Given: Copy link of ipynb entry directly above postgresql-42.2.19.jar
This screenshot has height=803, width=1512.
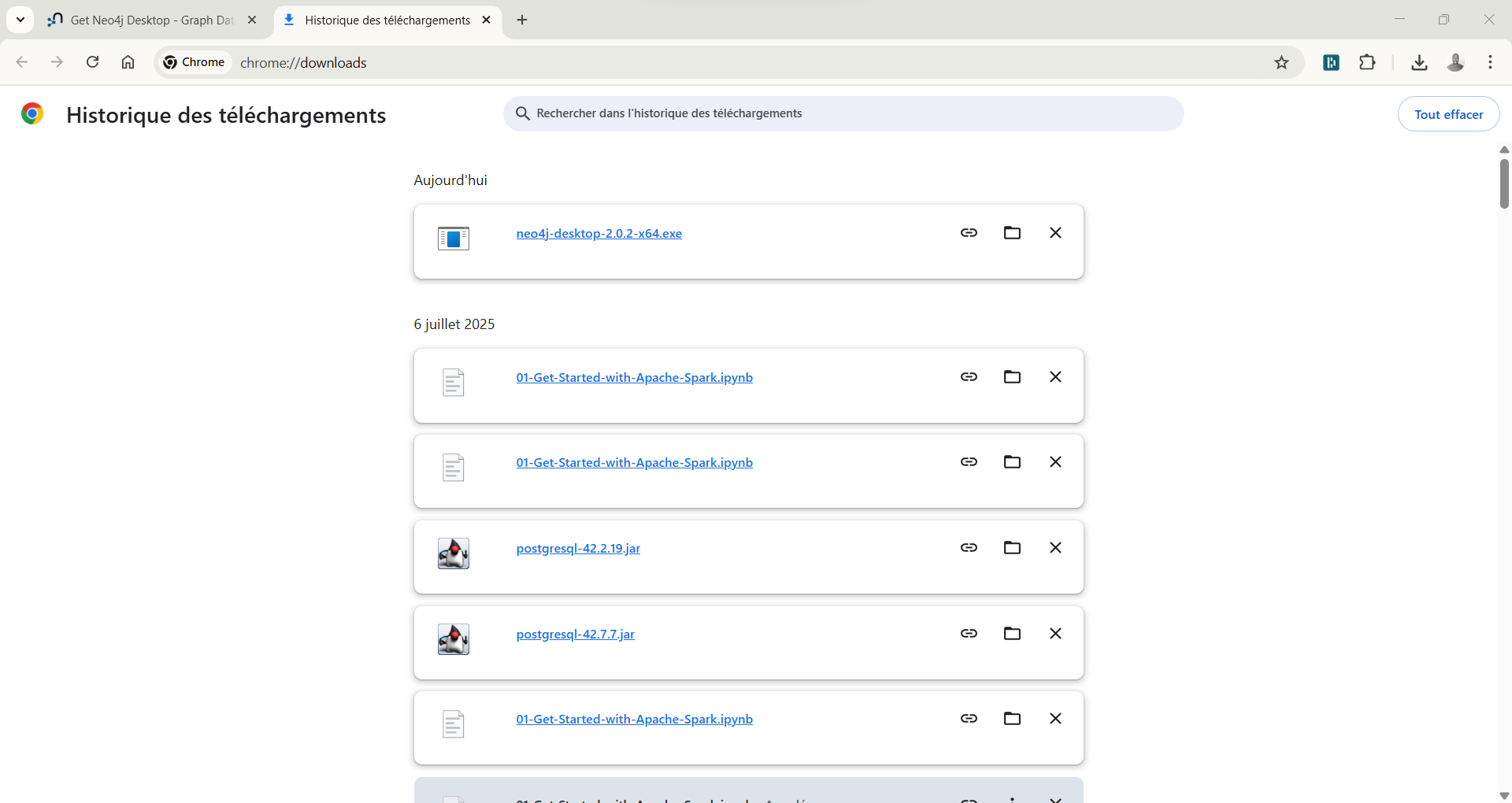Looking at the screenshot, I should click(969, 461).
